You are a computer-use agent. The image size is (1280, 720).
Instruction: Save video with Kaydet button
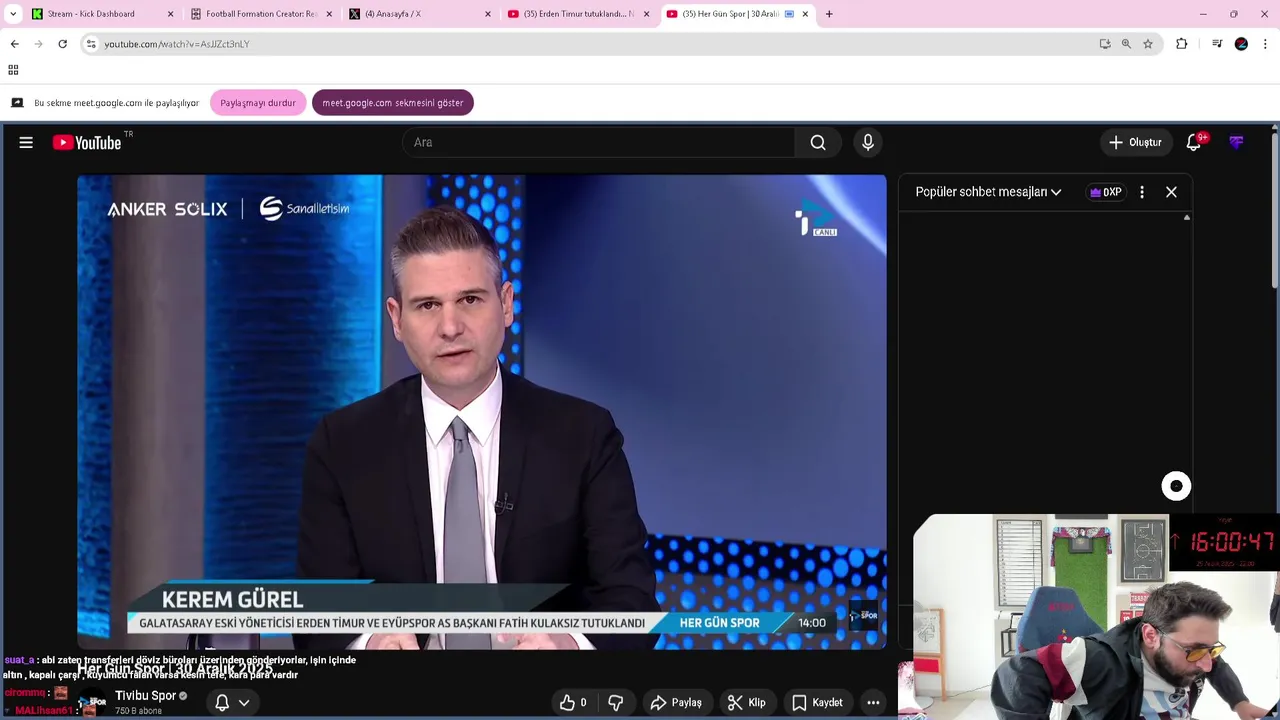point(817,703)
